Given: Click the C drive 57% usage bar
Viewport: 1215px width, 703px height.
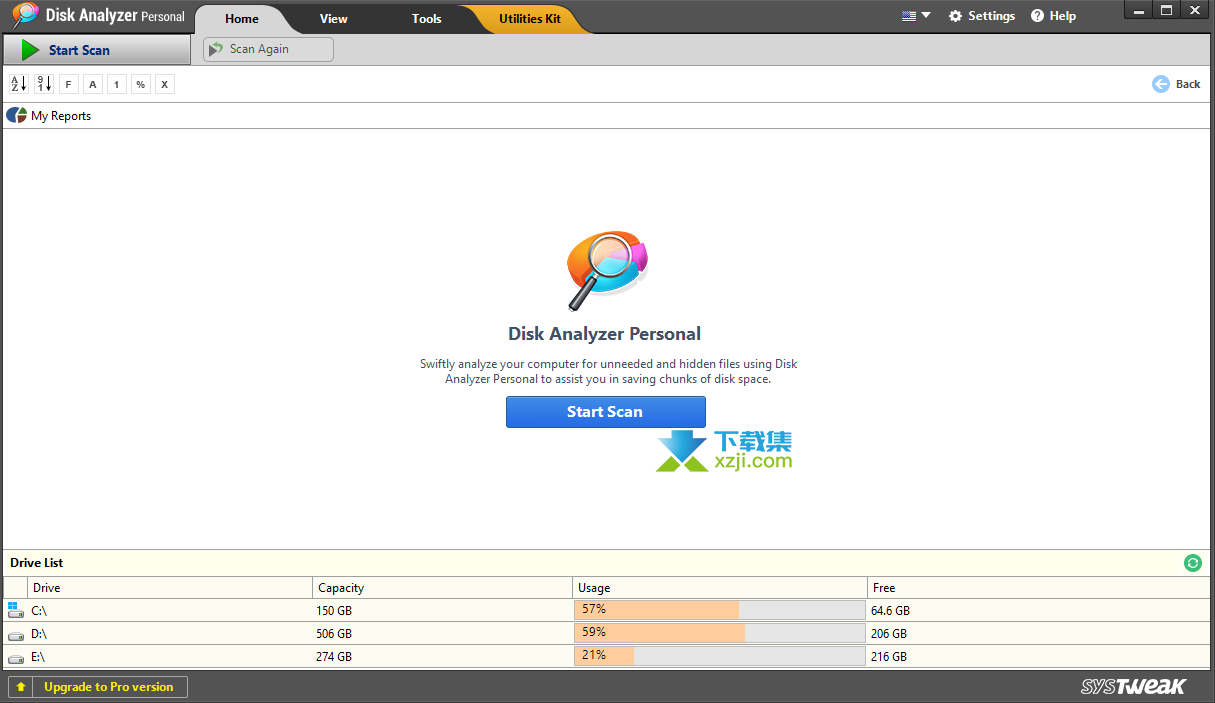Looking at the screenshot, I should [x=720, y=610].
